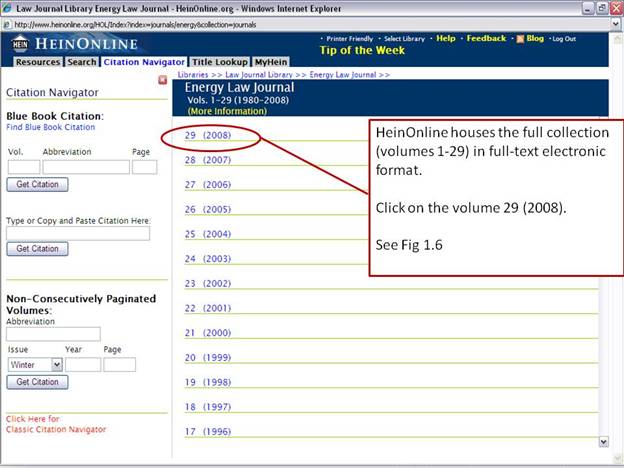Open the Feedback link
Image resolution: width=624 pixels, height=468 pixels.
point(486,39)
